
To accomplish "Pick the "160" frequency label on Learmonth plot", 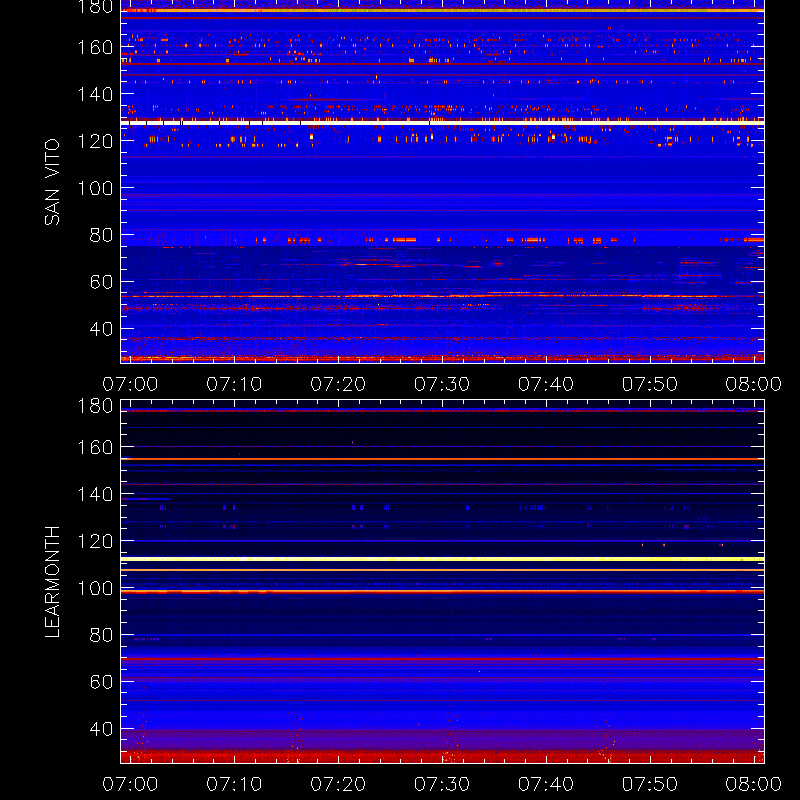I will tap(95, 447).
